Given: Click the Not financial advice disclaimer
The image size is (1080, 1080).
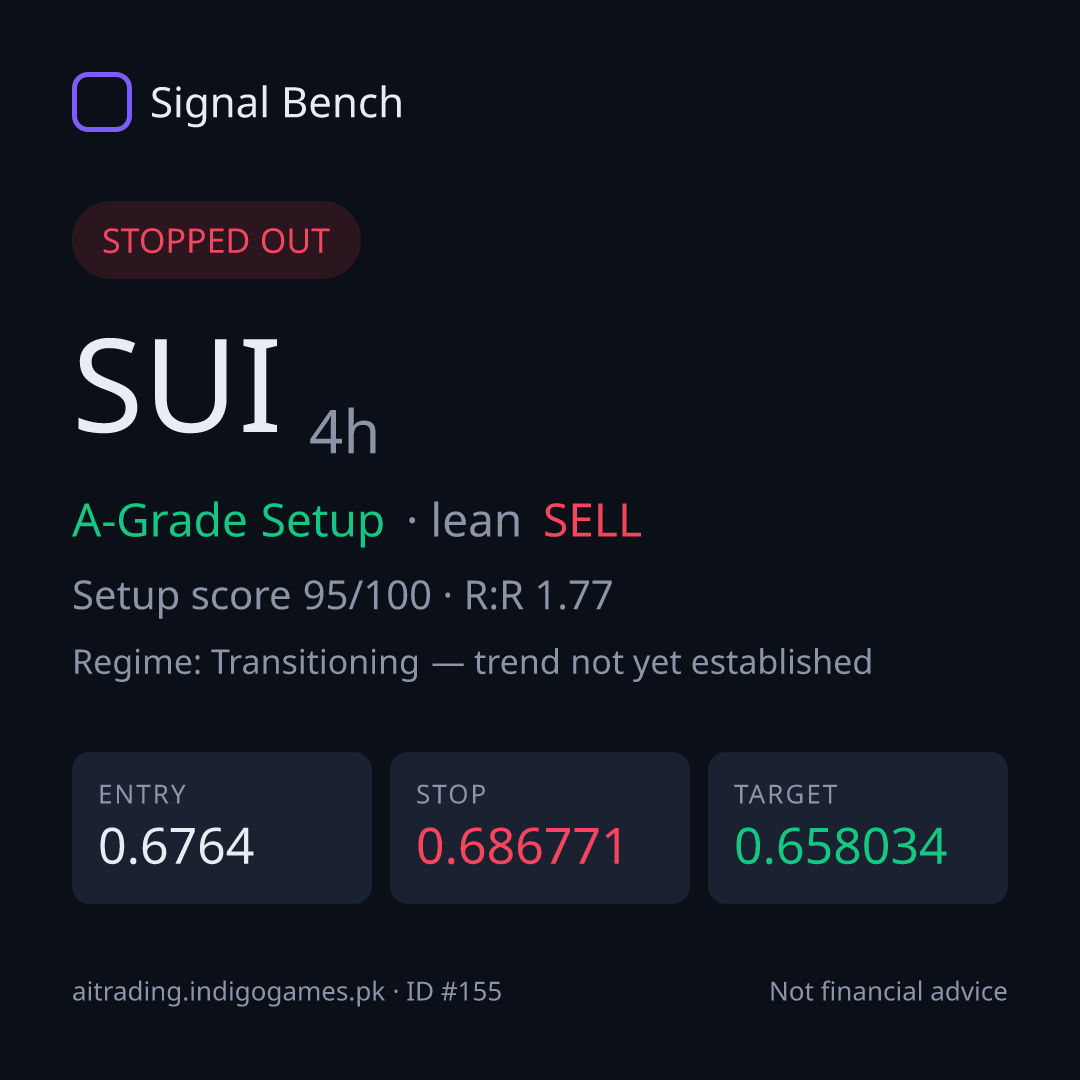Looking at the screenshot, I should coord(889,992).
